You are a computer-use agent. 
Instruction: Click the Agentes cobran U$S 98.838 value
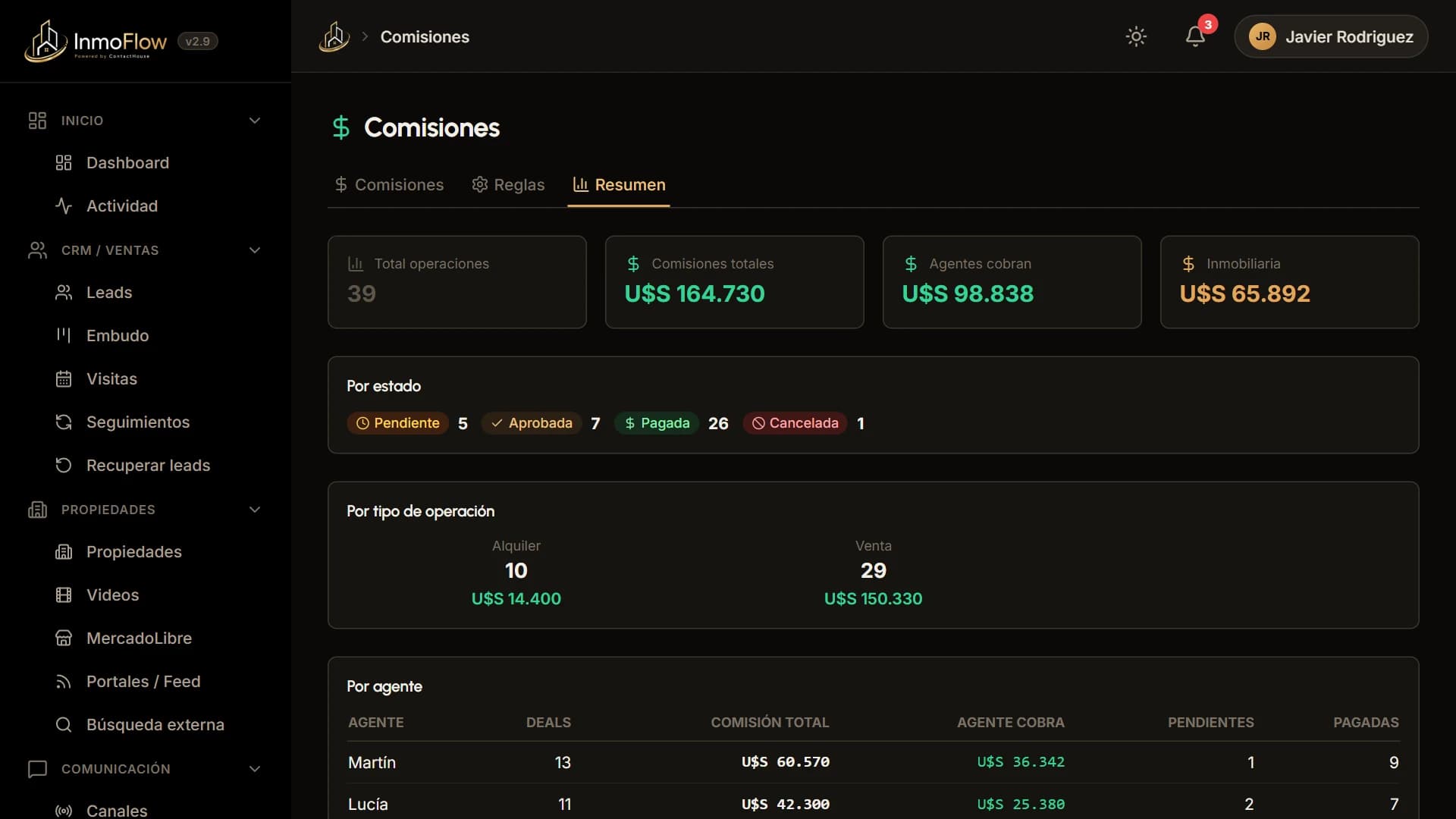[968, 294]
